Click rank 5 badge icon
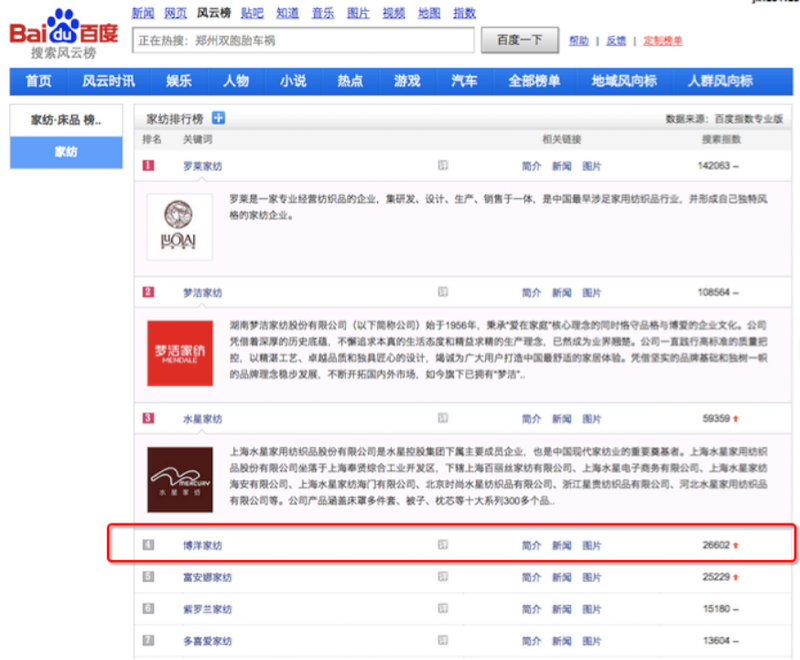This screenshot has height=660, width=800. coord(148,576)
